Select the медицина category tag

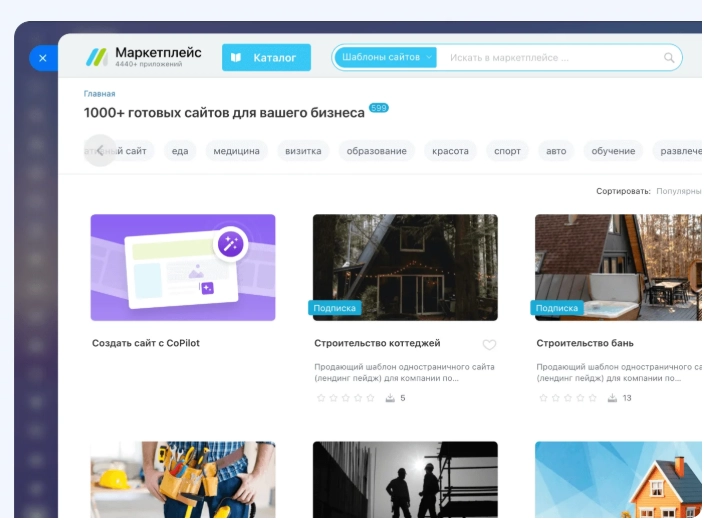(x=237, y=151)
